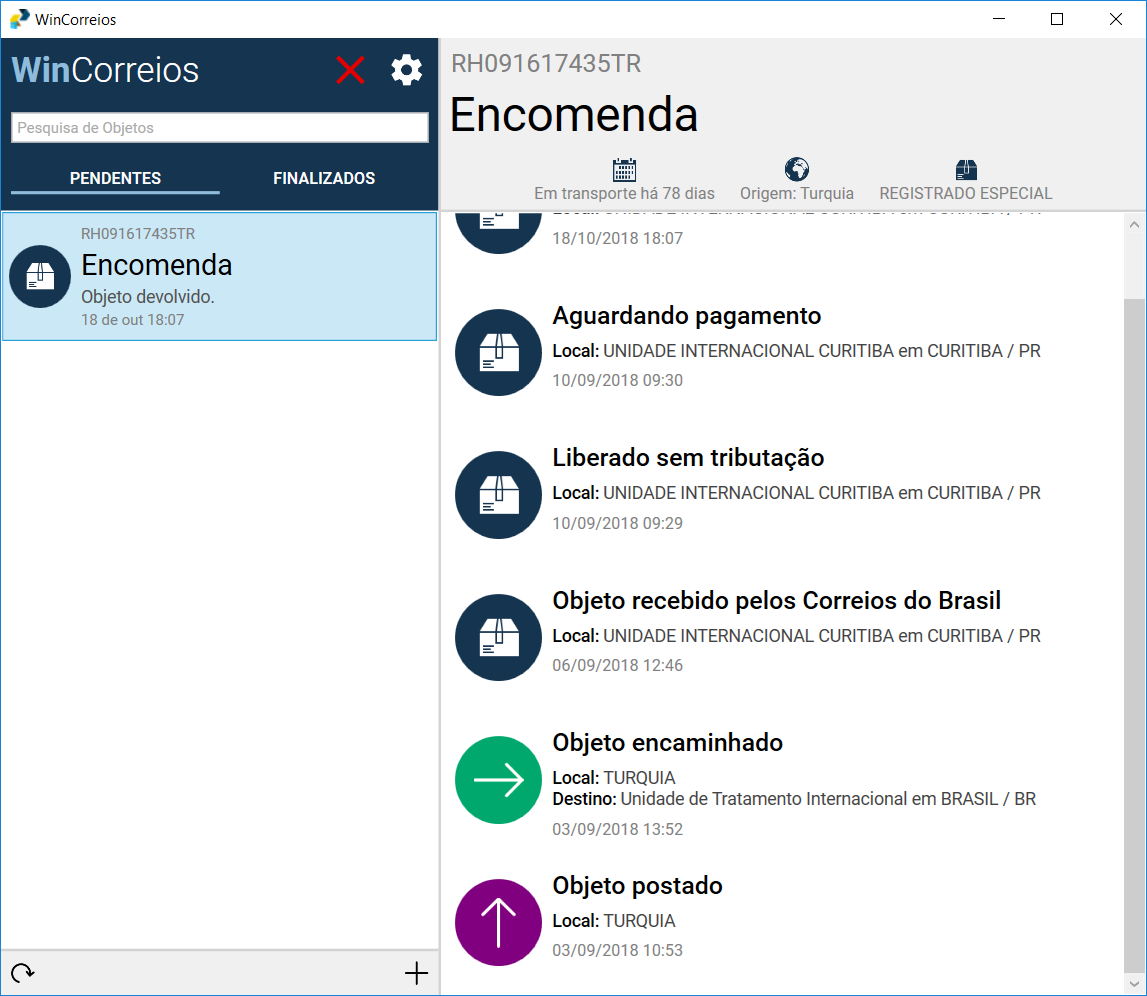This screenshot has width=1147, height=996.
Task: Click the Encomenda heading title
Action: 574,115
